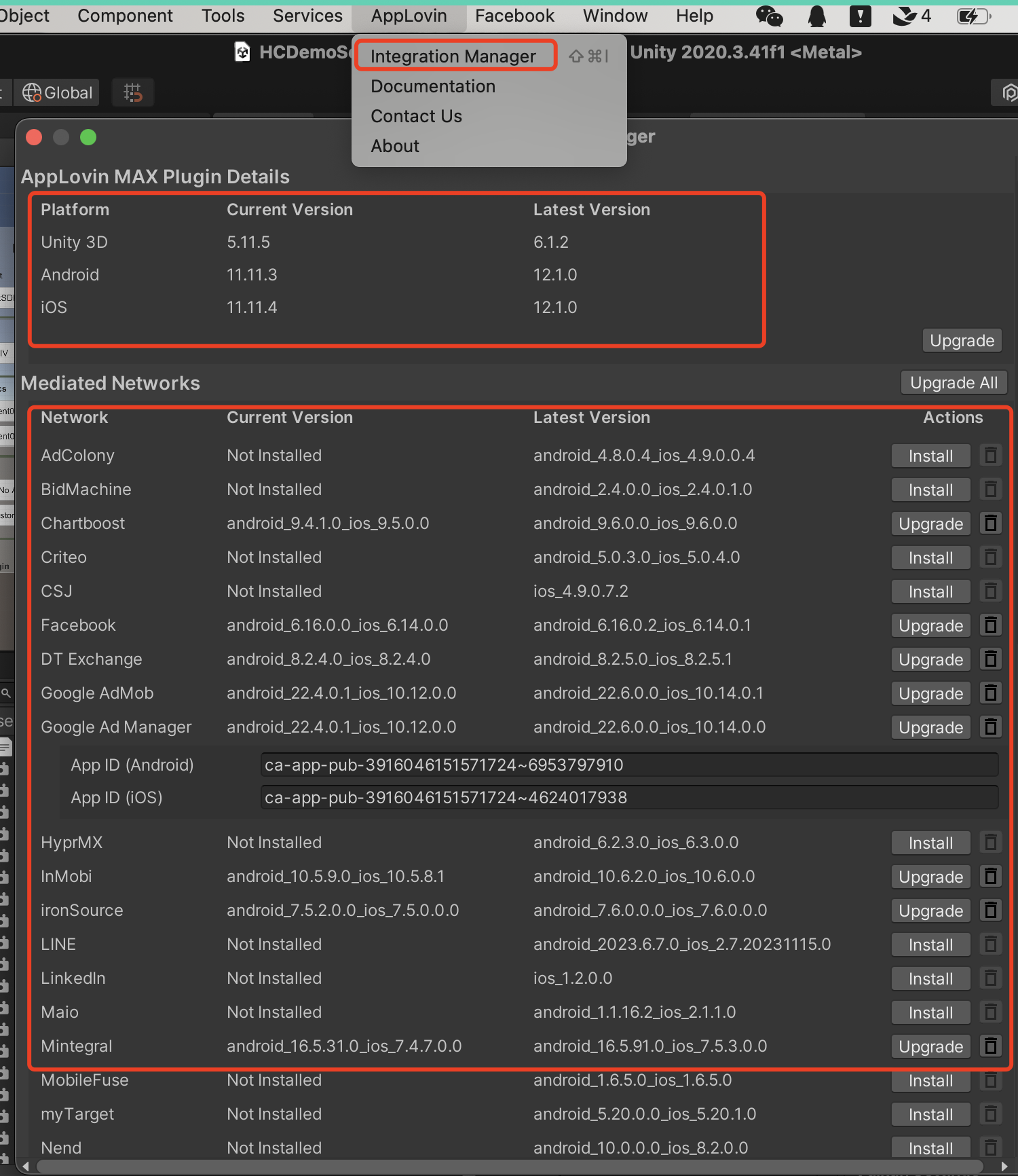Install BidMachine network
The width and height of the screenshot is (1018, 1176).
(930, 490)
